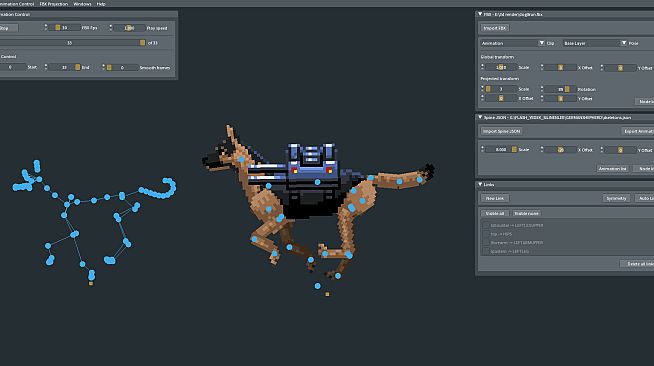Toggle checkbox for third link ending ARM.UPPER
The width and height of the screenshot is (654, 366).
pos(486,243)
